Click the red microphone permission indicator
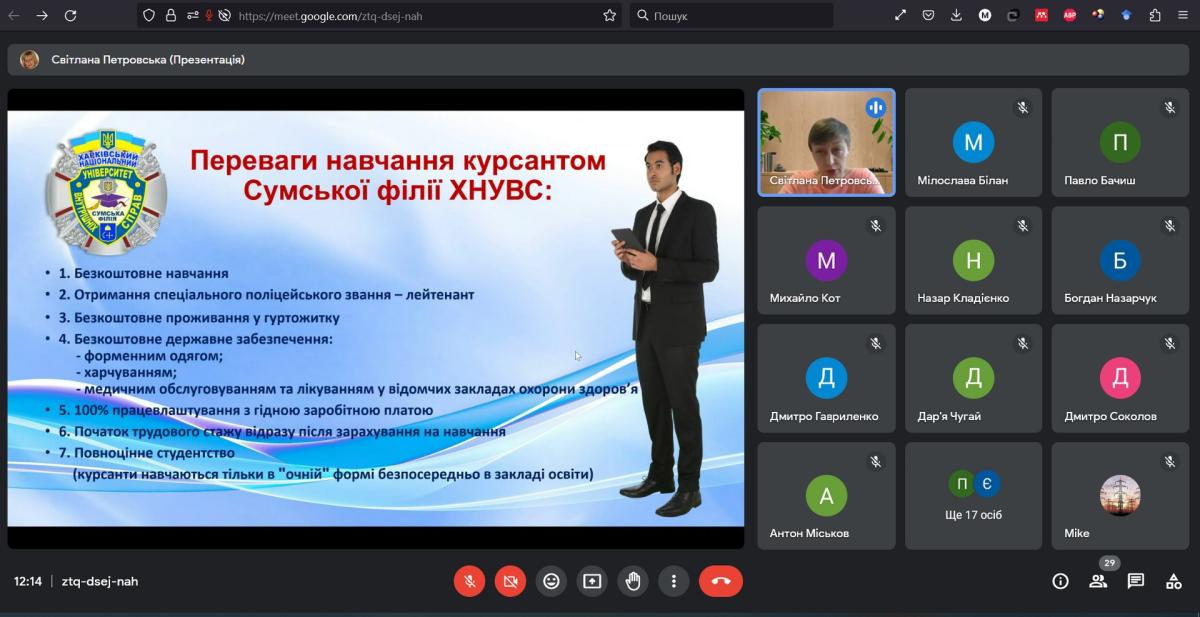This screenshot has width=1200, height=617. point(209,15)
